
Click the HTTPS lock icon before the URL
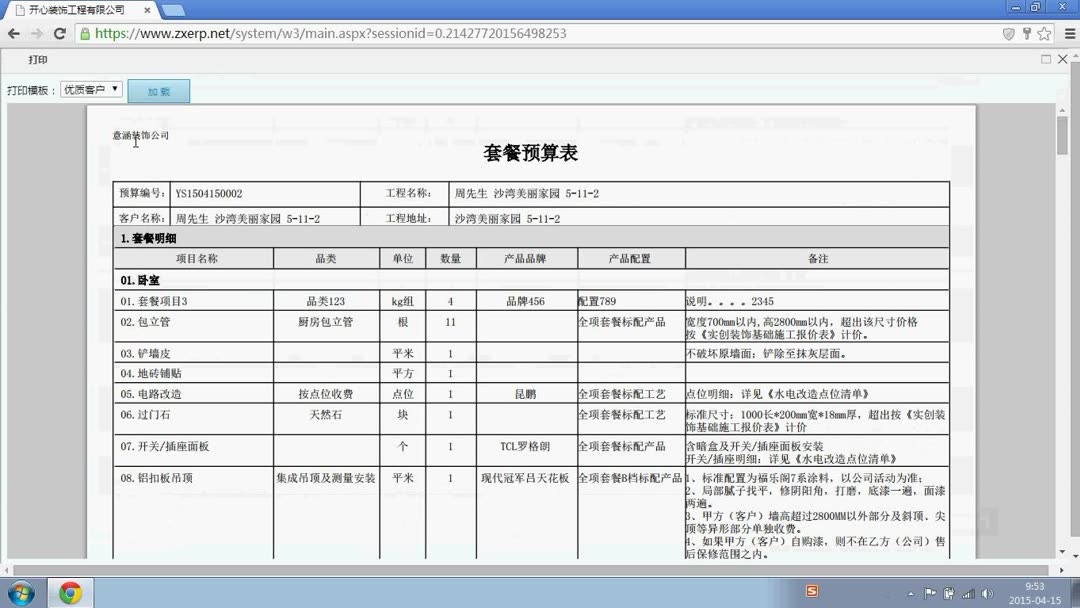click(85, 33)
